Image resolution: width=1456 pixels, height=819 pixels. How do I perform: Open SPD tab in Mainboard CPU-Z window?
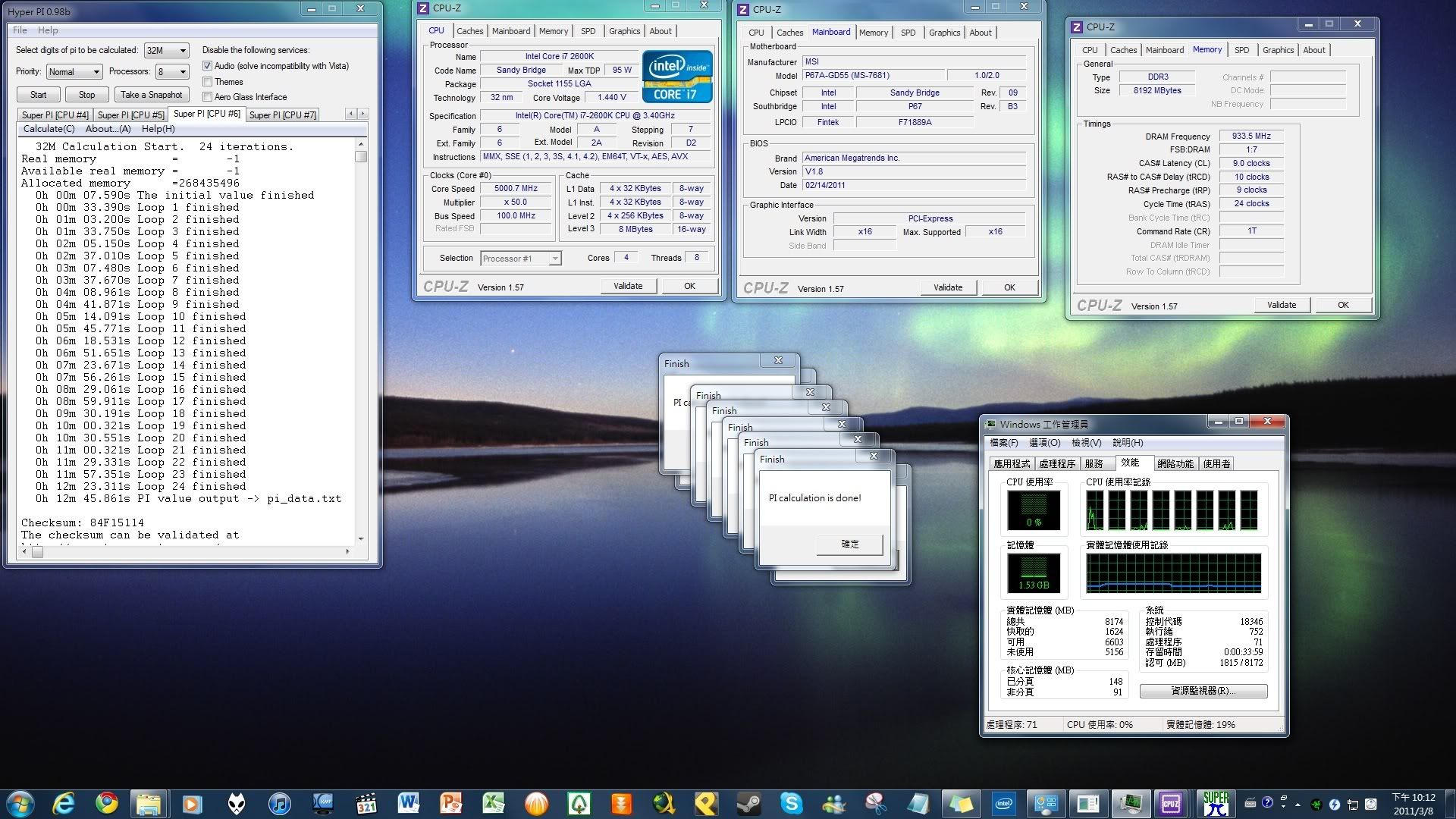pyautogui.click(x=908, y=33)
